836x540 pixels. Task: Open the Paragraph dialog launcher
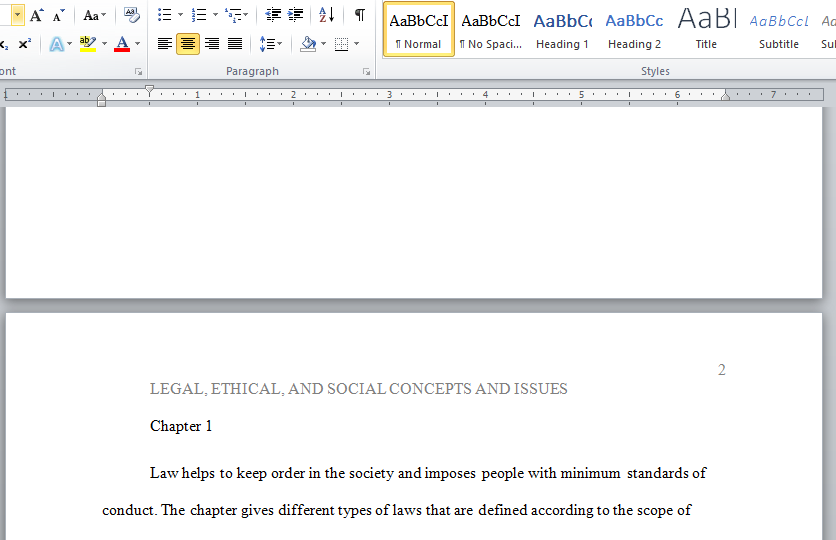click(366, 71)
